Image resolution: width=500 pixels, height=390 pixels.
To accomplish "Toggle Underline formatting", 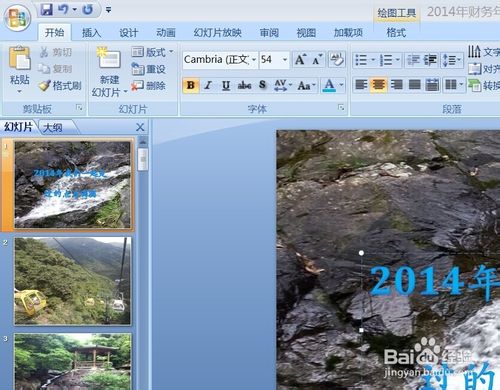I will (x=226, y=85).
